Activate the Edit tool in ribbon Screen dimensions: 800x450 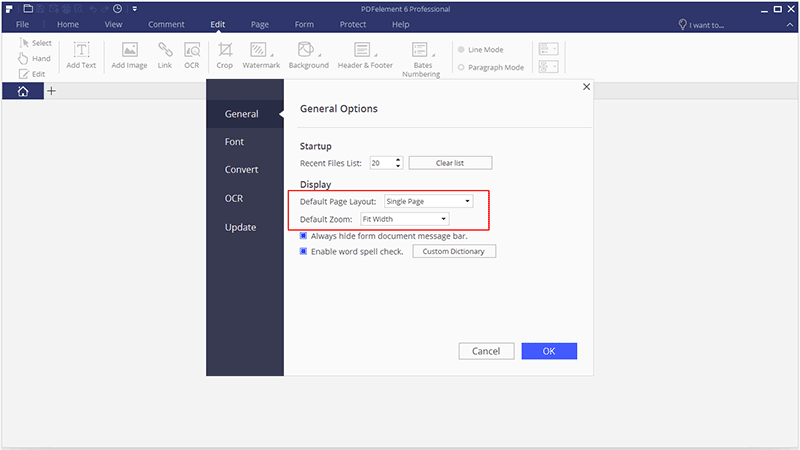tap(32, 74)
